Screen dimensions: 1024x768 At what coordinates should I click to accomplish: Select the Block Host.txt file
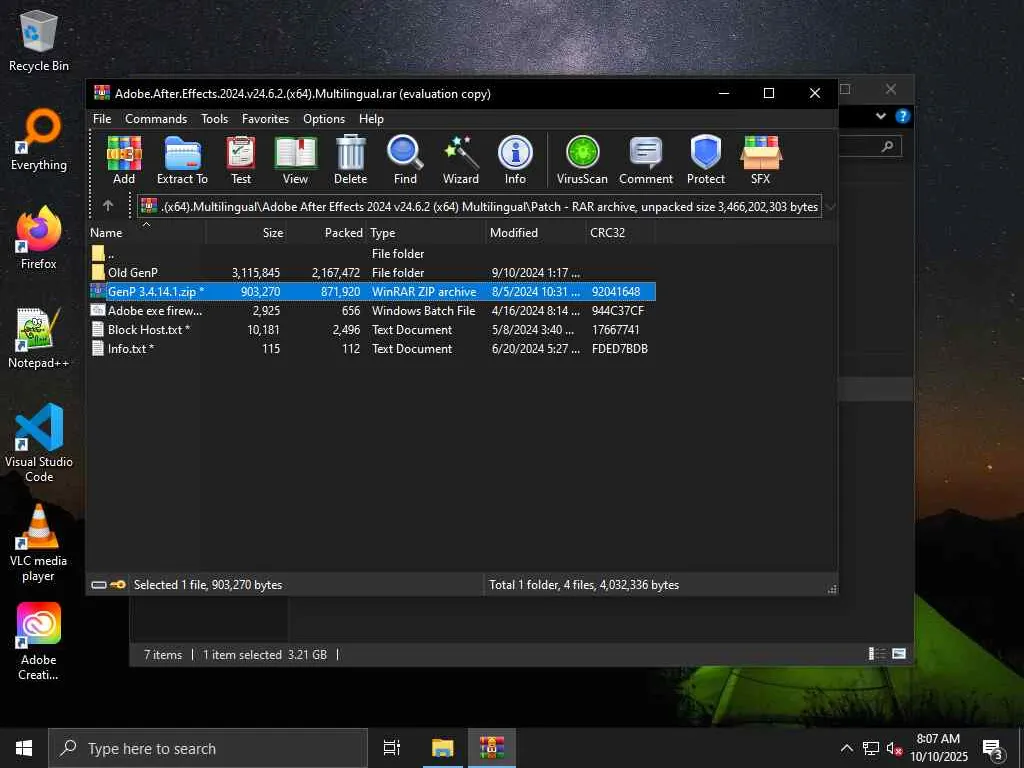coord(372,329)
